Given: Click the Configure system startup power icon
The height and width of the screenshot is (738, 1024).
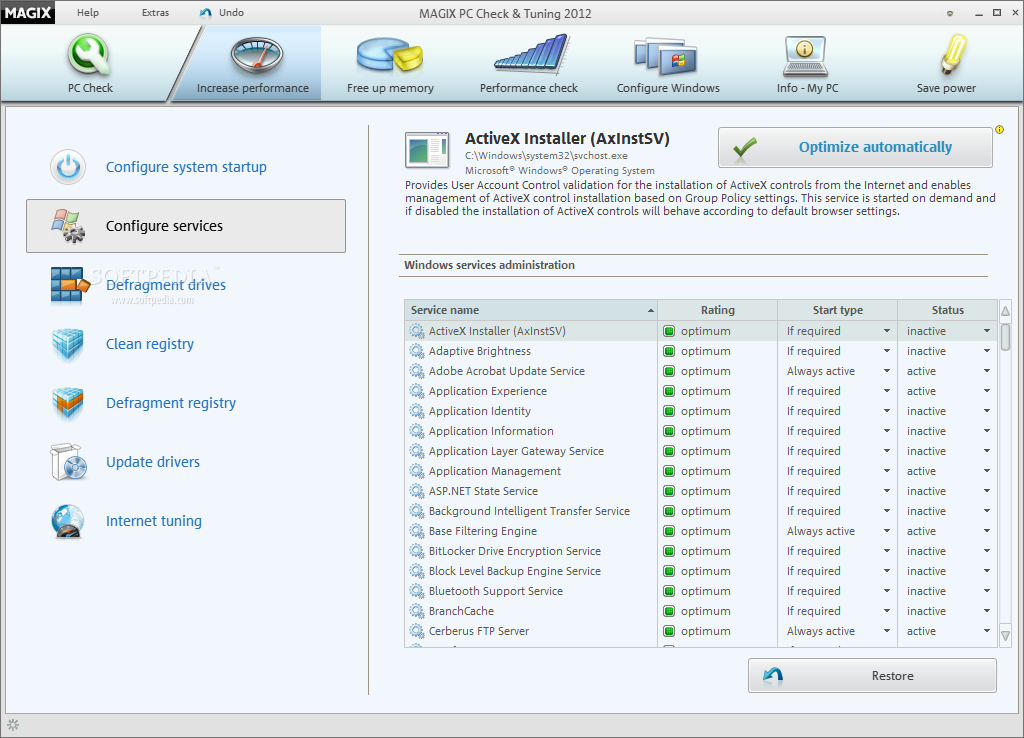Looking at the screenshot, I should [68, 167].
